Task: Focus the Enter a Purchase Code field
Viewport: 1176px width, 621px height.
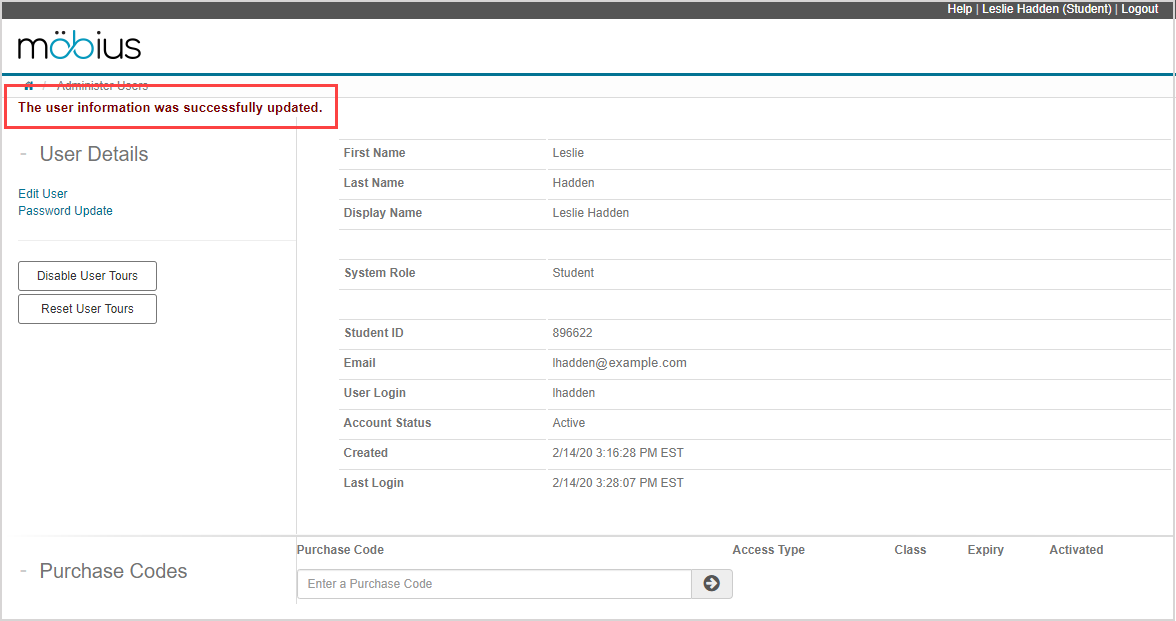Action: pyautogui.click(x=494, y=584)
